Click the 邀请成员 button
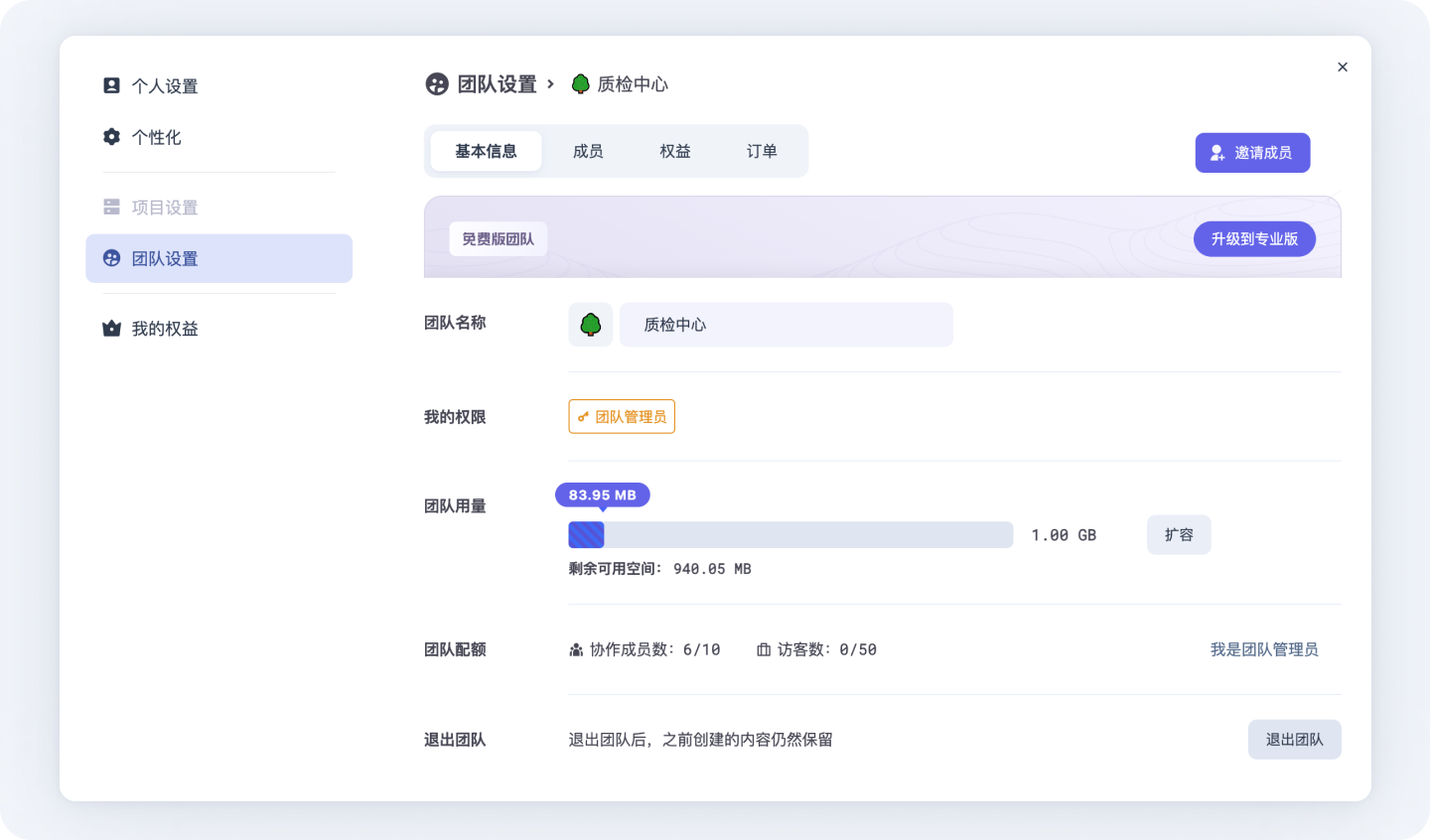 pyautogui.click(x=1252, y=153)
